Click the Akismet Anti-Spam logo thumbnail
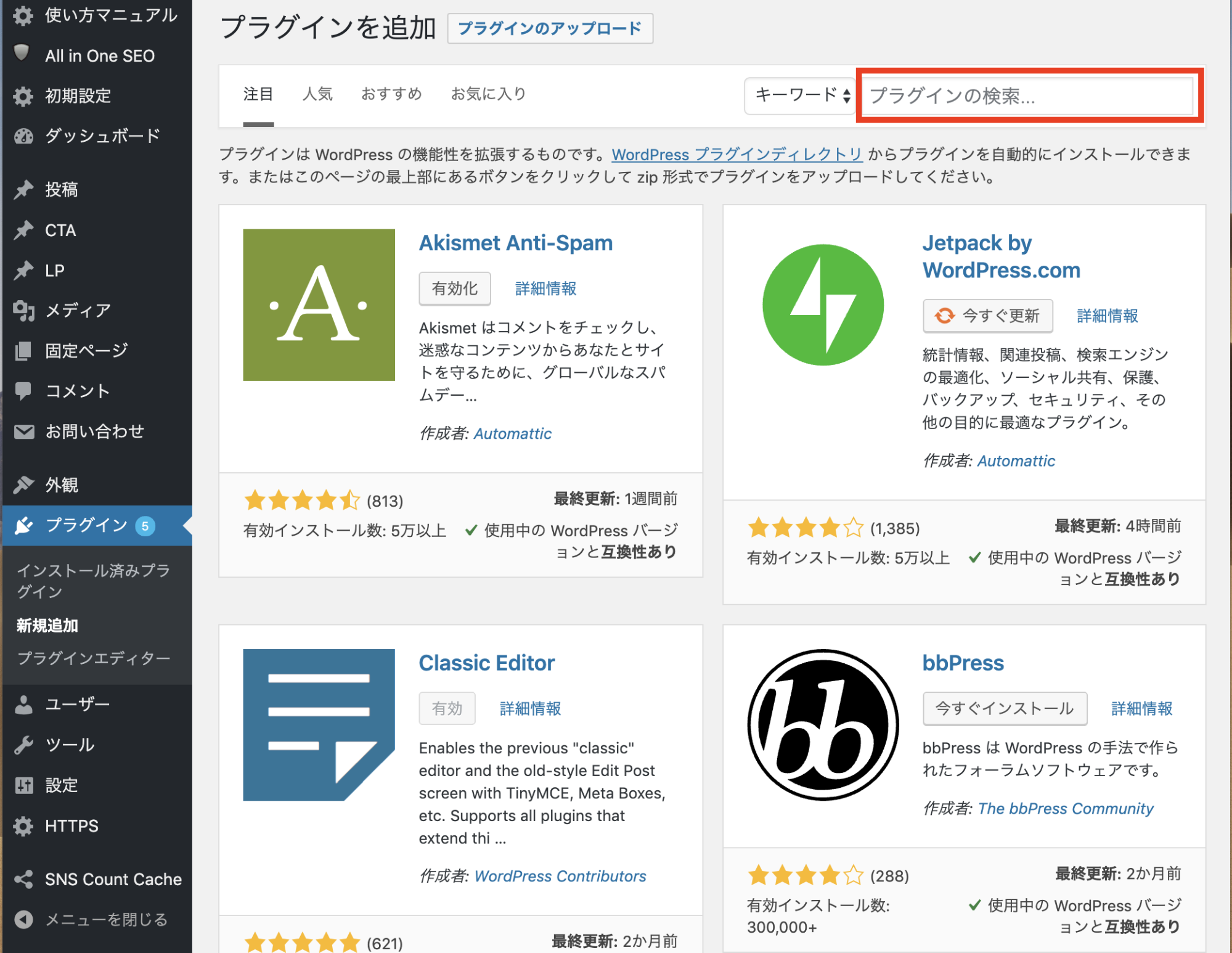The height and width of the screenshot is (953, 1232). [319, 305]
